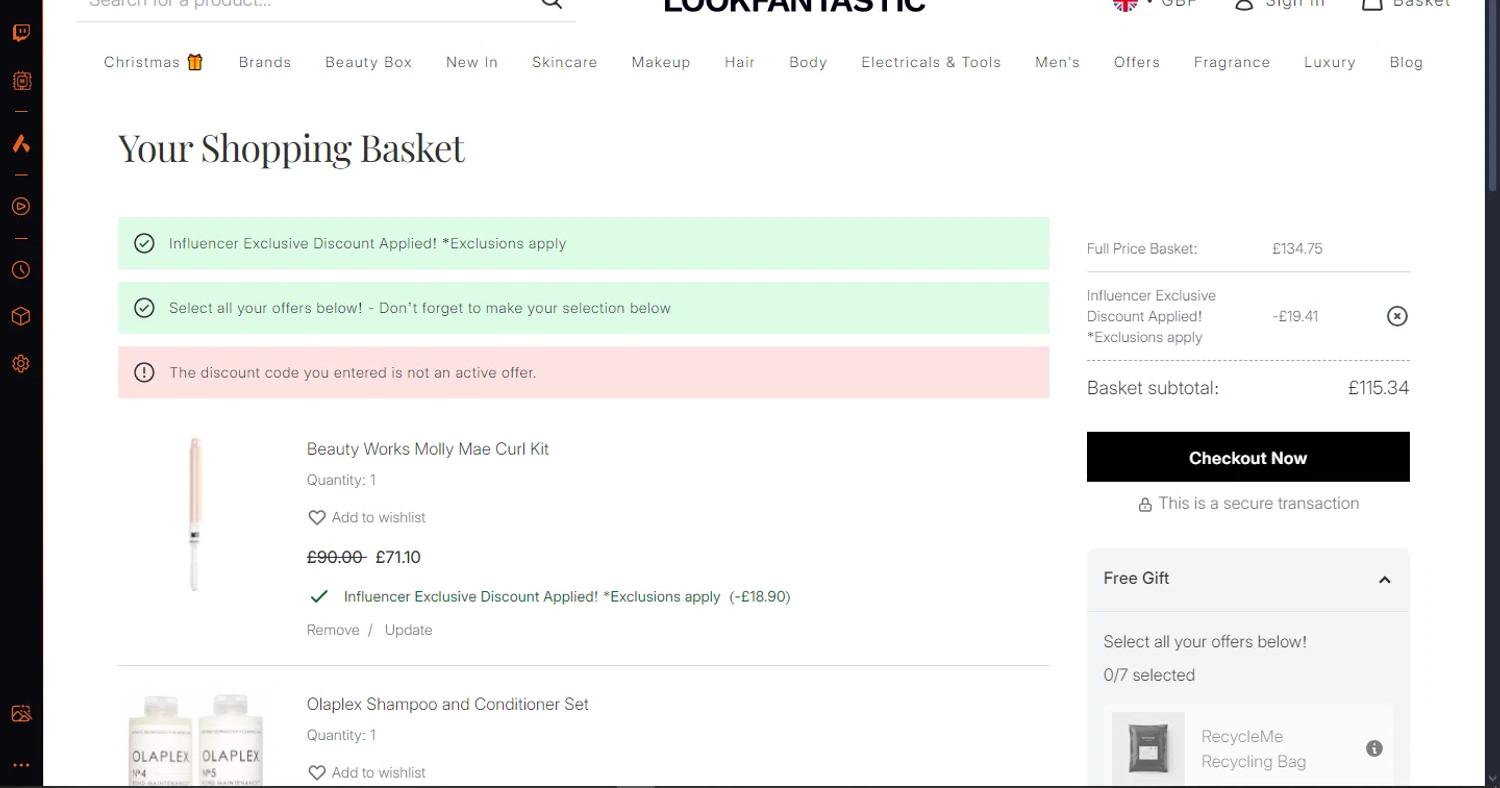Screen dimensions: 1500x788
Task: Click the Checkout Now button
Action: 1248,457
